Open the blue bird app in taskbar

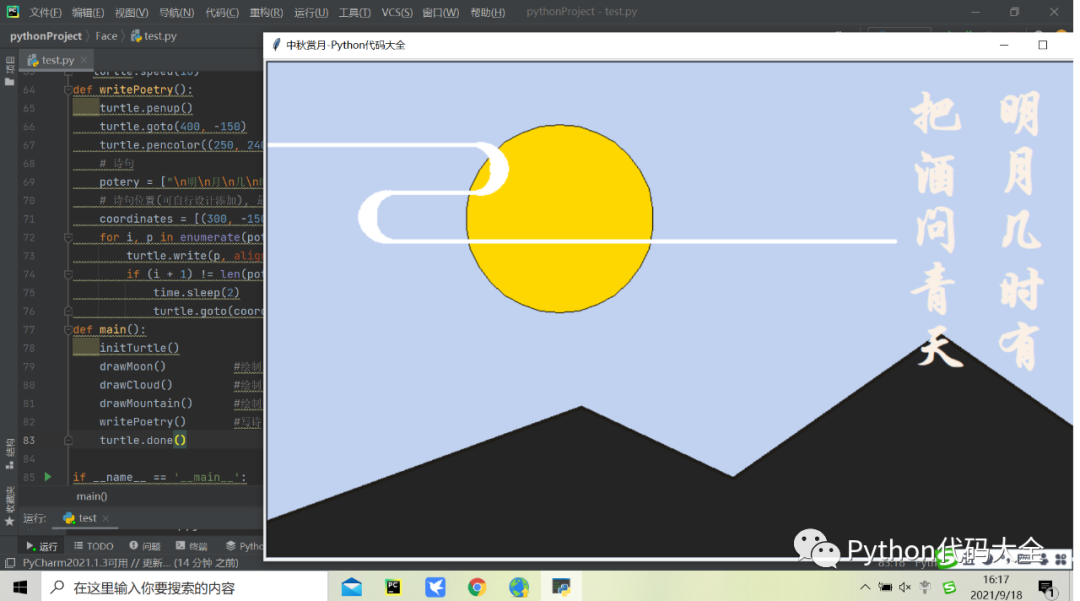435,587
